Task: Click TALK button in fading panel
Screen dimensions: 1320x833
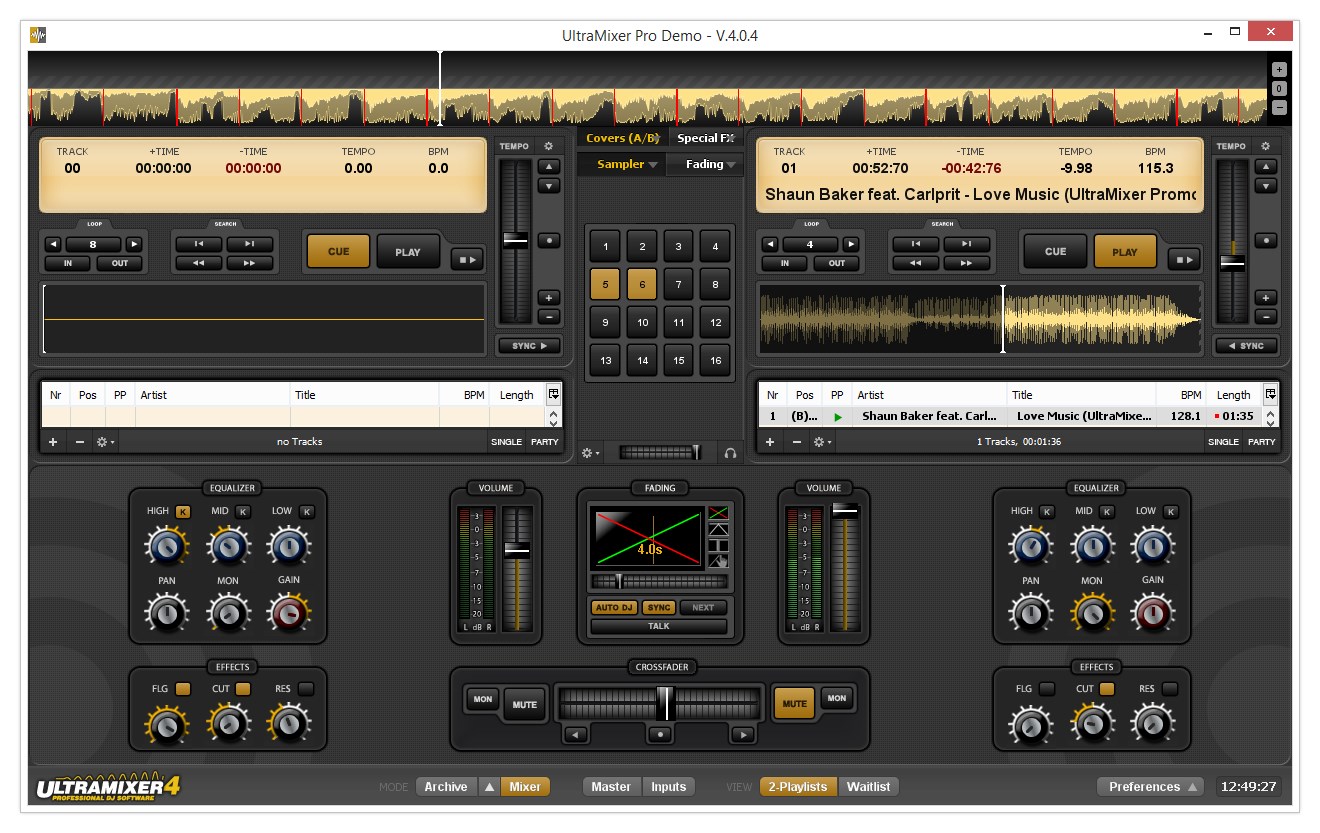Action: 659,626
